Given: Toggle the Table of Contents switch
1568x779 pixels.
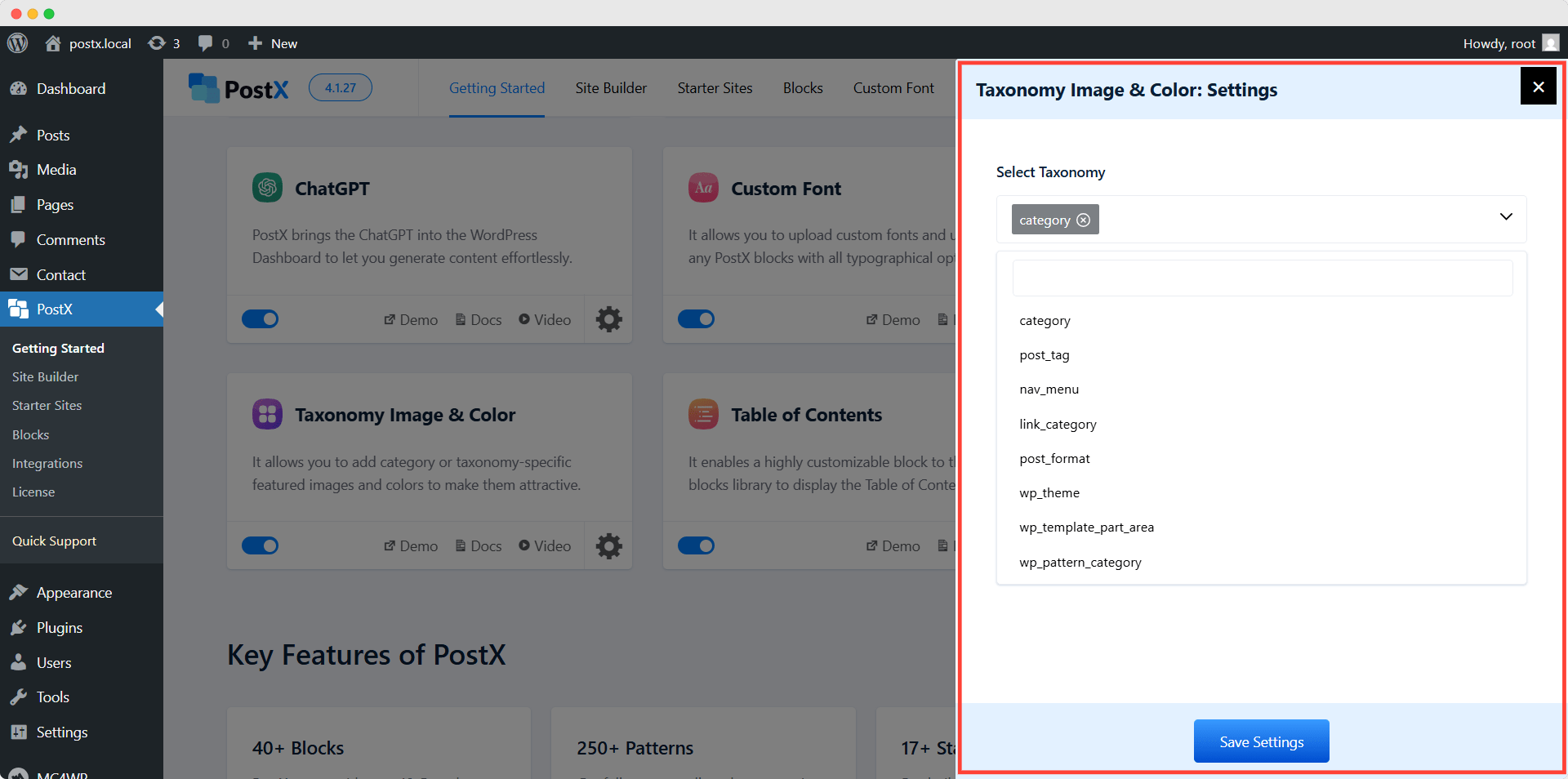Looking at the screenshot, I should [696, 545].
